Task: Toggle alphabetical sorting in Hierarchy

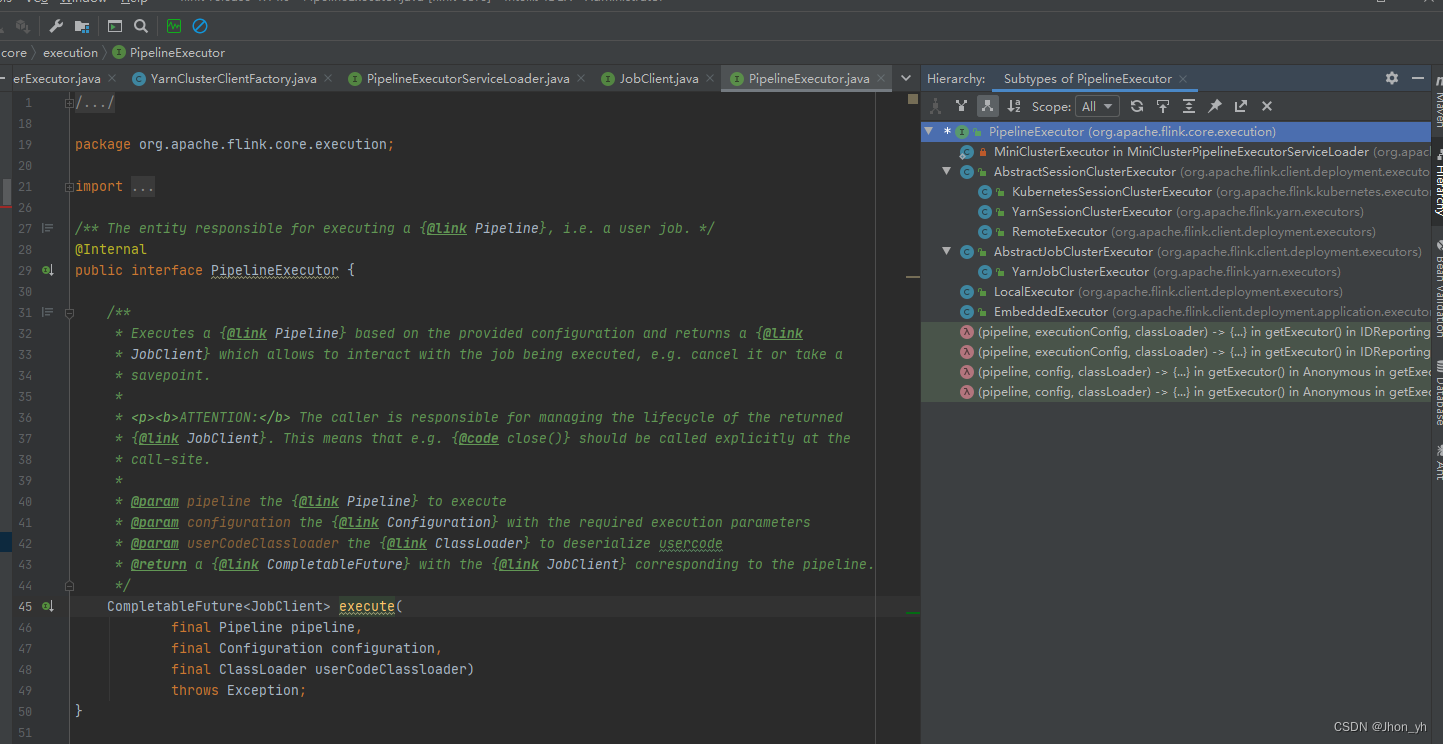Action: pyautogui.click(x=1013, y=106)
